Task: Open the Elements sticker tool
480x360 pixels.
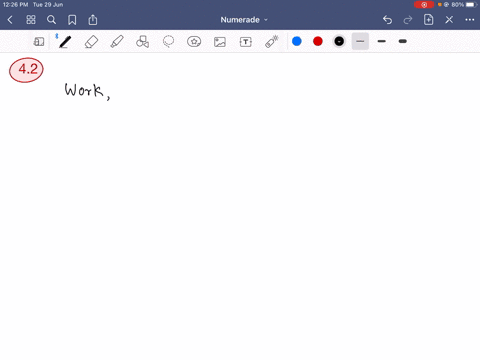Action: tap(194, 42)
